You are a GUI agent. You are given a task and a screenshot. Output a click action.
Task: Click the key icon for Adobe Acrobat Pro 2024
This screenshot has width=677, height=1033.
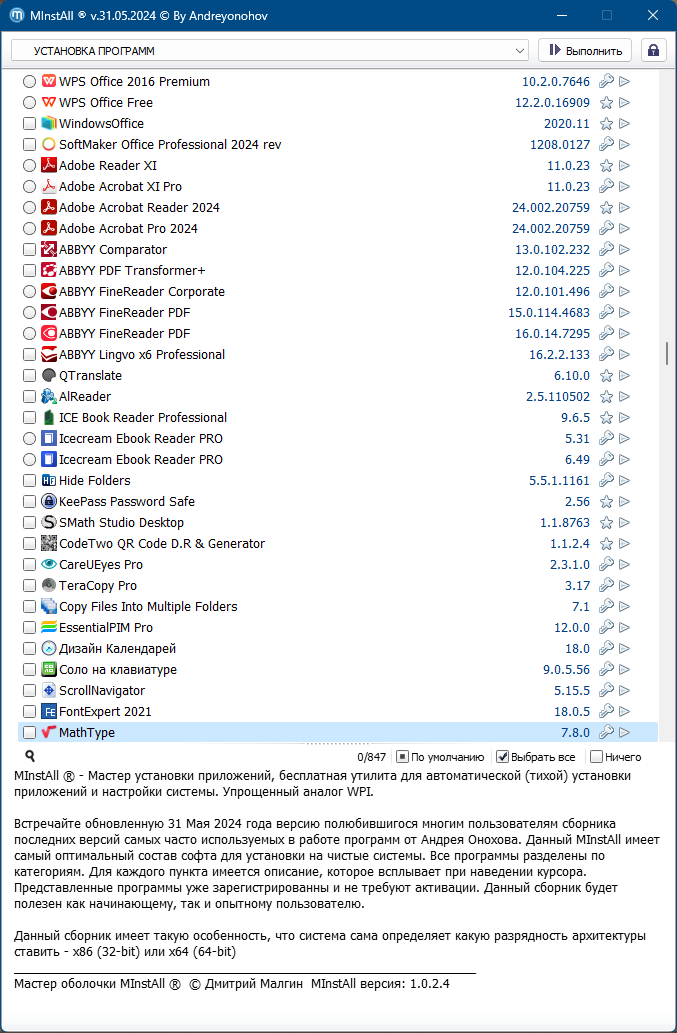606,229
